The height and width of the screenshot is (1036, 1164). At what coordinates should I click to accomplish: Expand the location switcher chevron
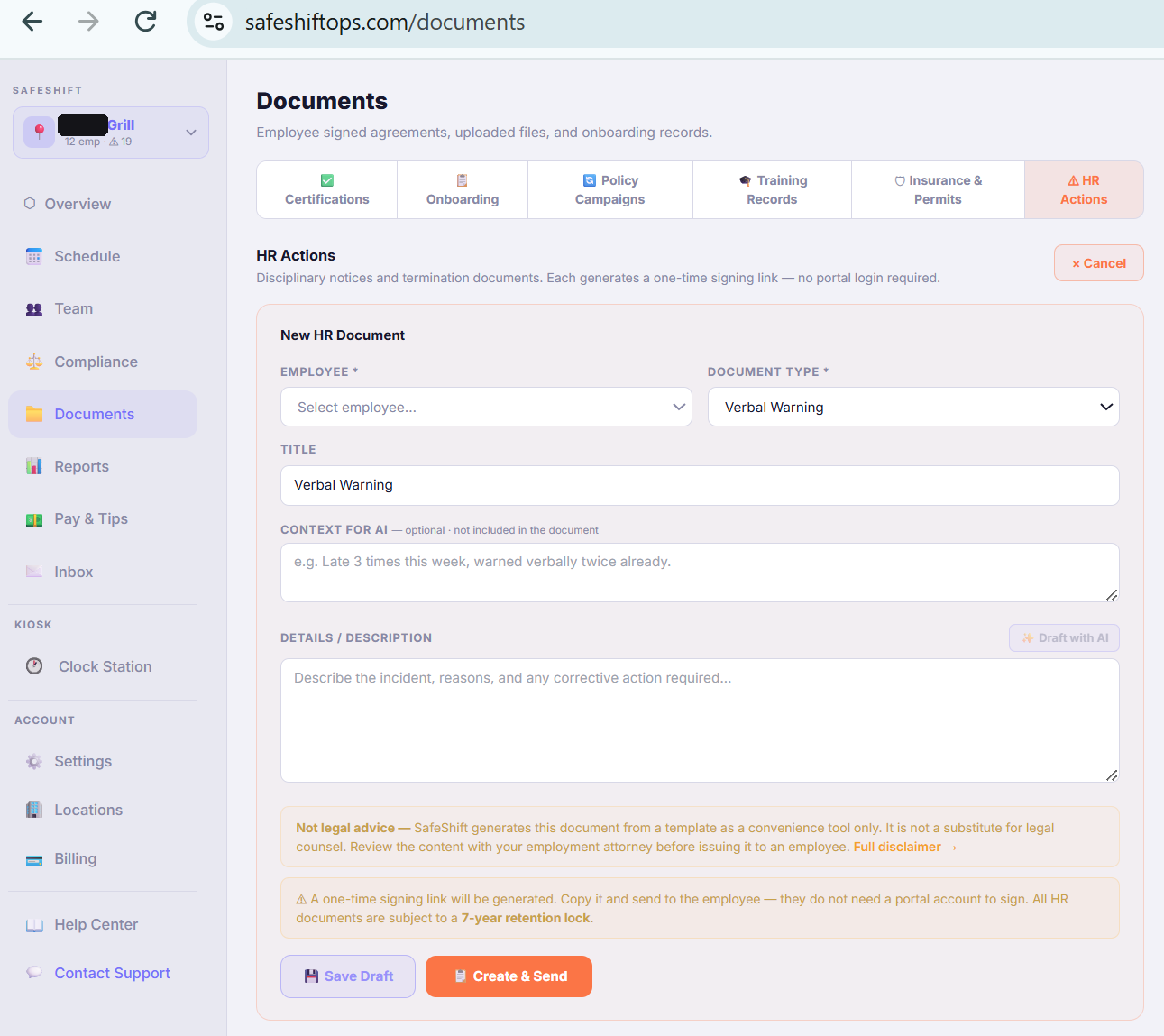[x=191, y=133]
